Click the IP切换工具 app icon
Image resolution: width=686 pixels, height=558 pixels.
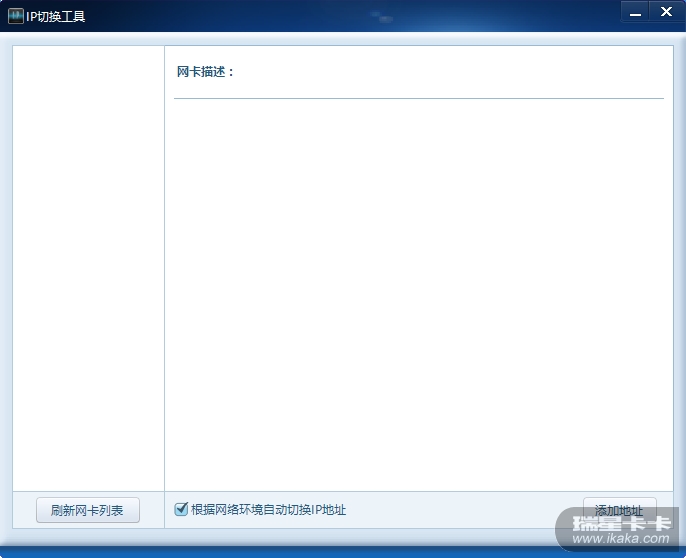[x=16, y=16]
